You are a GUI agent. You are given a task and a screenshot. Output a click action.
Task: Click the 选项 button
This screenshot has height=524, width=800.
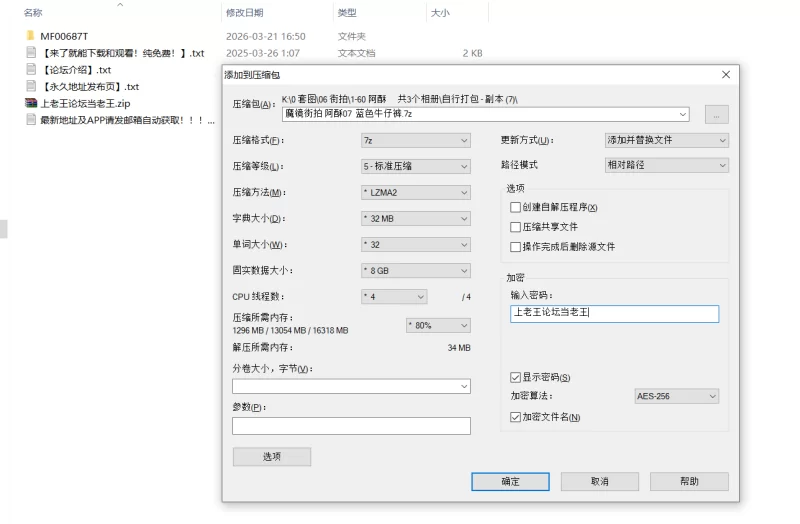point(271,457)
